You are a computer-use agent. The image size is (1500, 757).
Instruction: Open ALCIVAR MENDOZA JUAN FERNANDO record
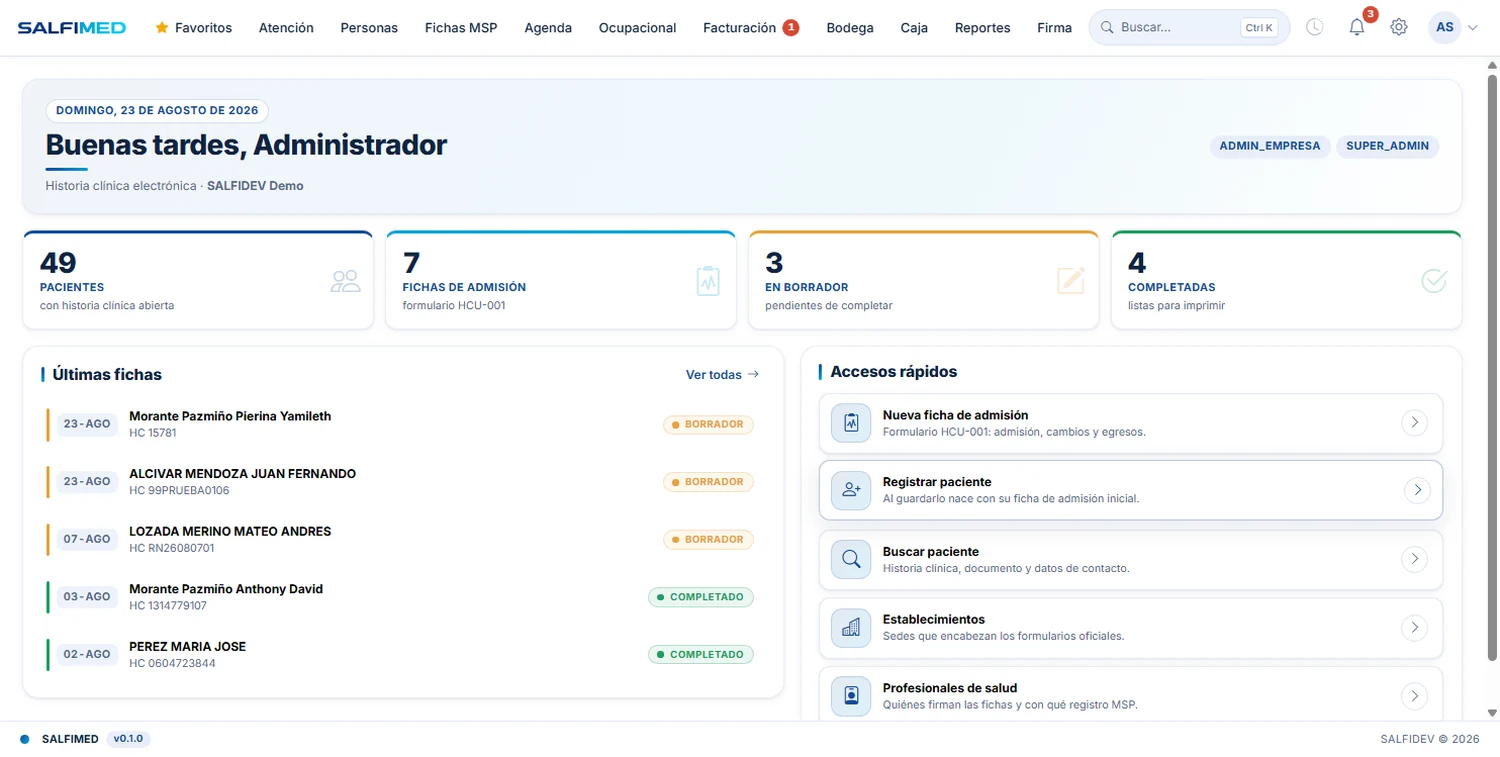tap(402, 482)
